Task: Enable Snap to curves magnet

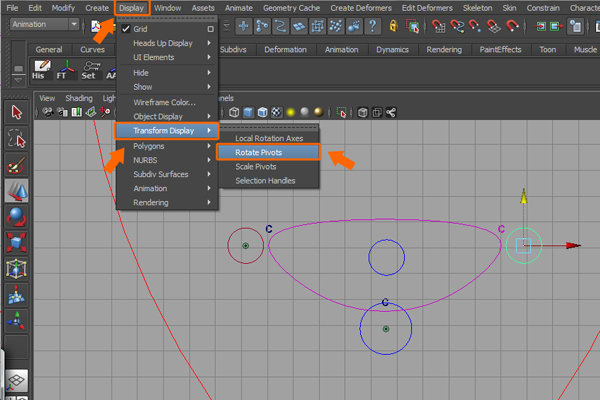Action: tap(457, 26)
